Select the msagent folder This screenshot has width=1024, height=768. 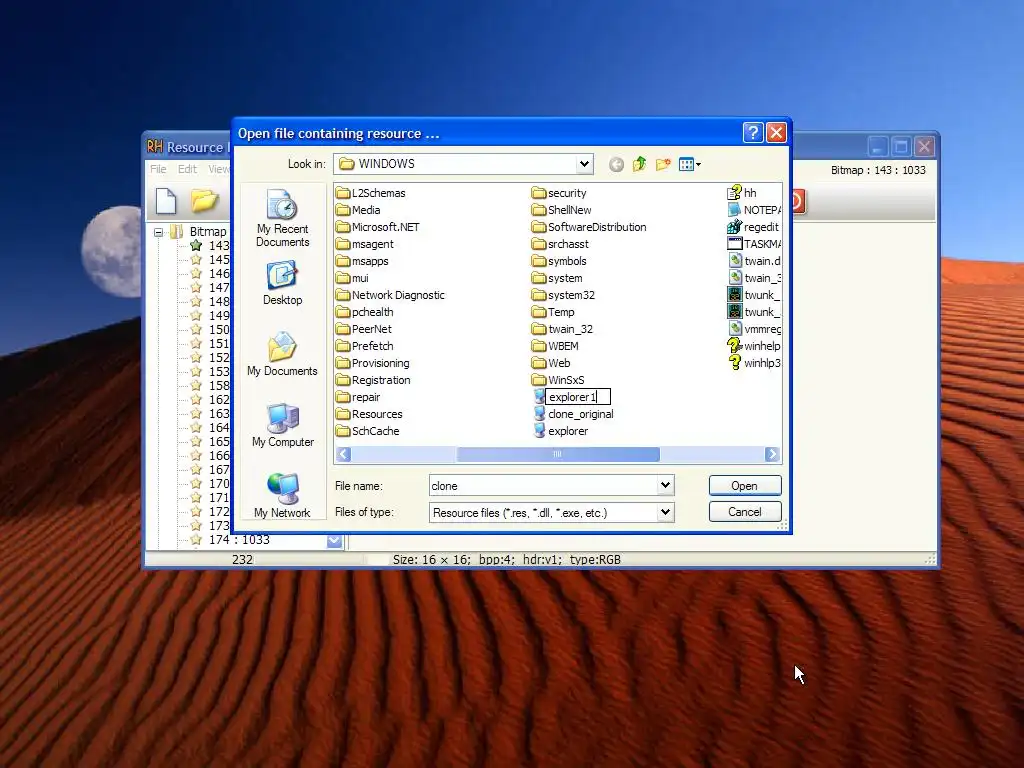click(365, 244)
